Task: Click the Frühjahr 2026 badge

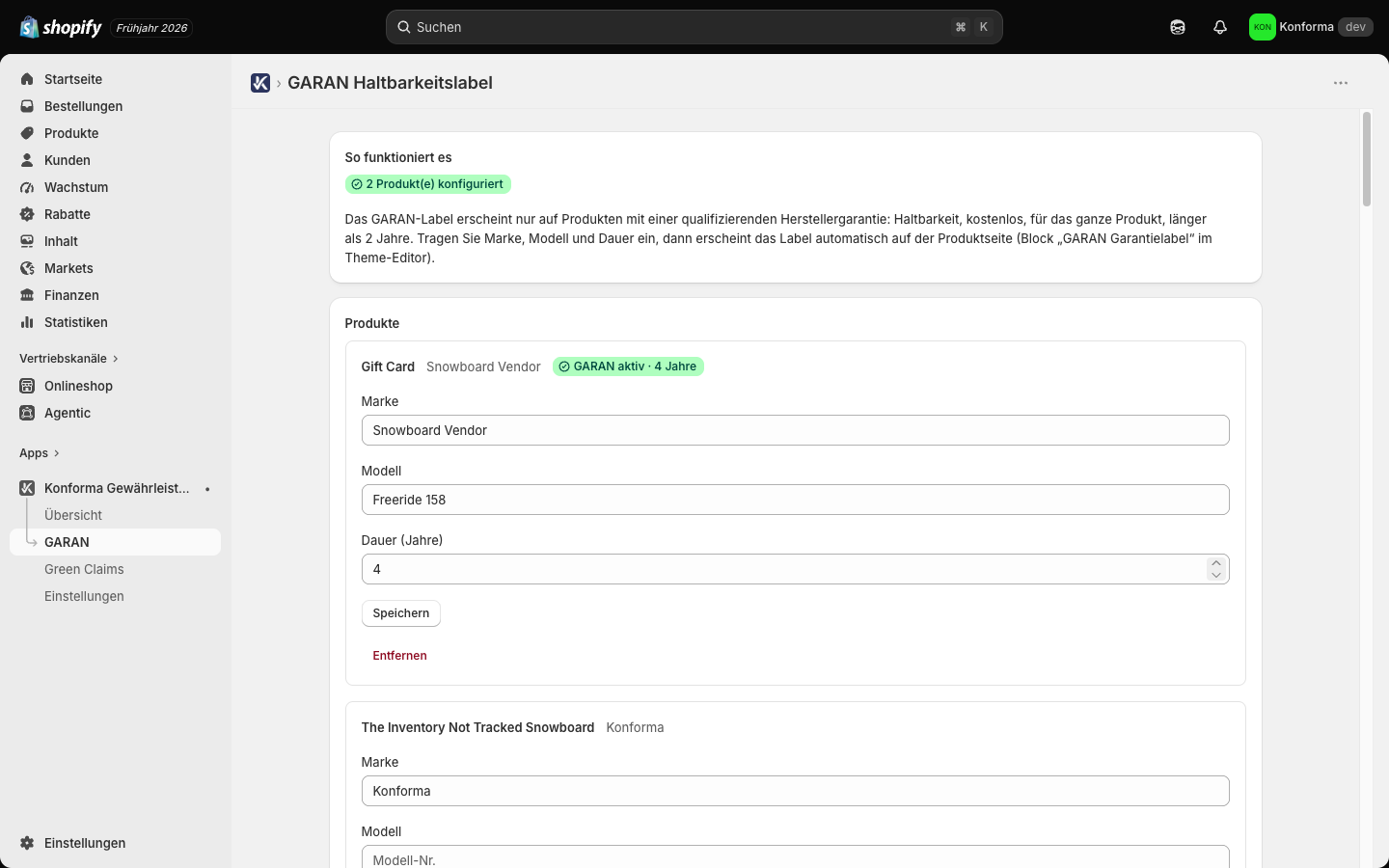Action: pos(151,28)
